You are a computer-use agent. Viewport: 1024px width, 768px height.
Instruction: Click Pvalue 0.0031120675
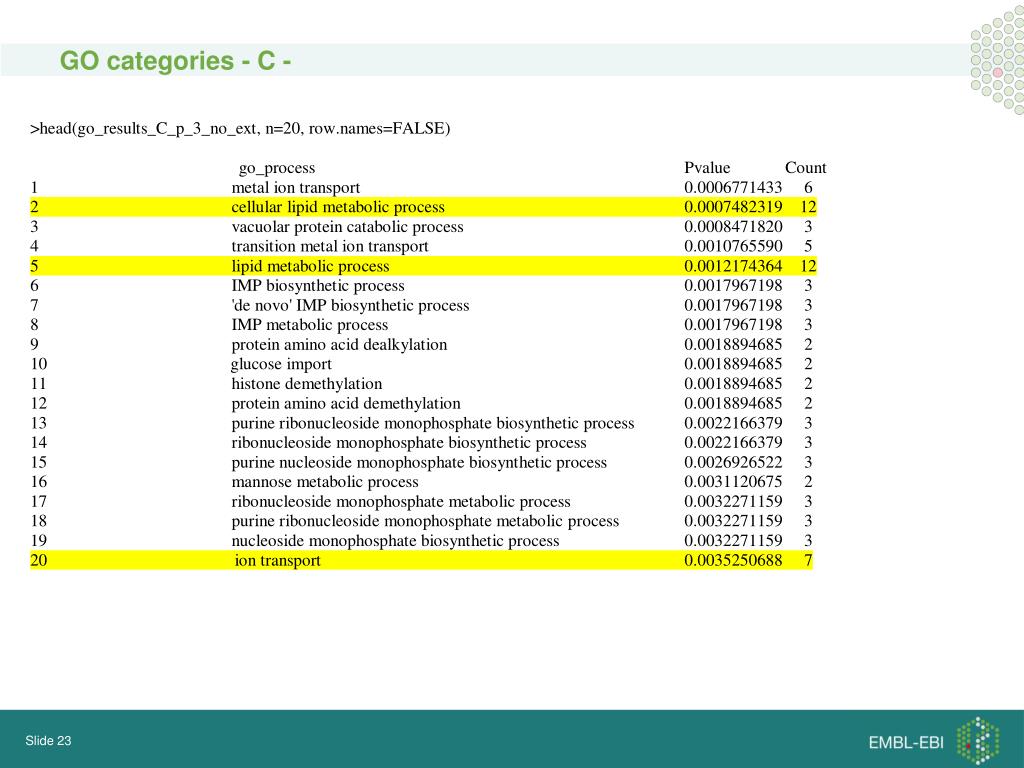click(x=733, y=481)
